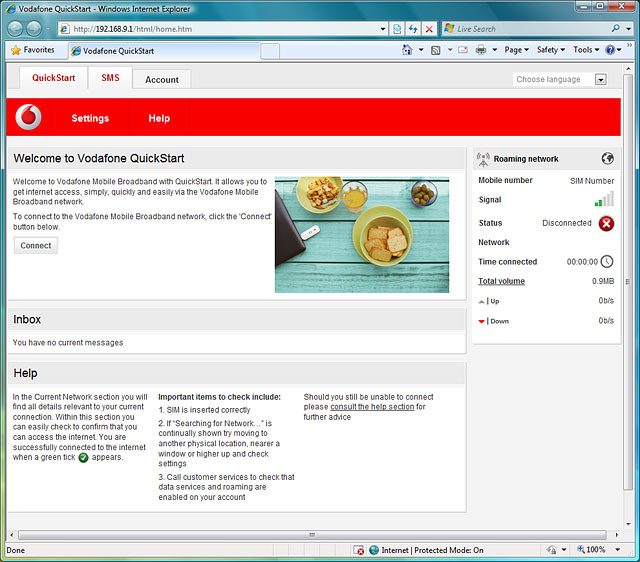The image size is (640, 562).
Task: Click the USB modem promotional image
Action: click(x=362, y=235)
